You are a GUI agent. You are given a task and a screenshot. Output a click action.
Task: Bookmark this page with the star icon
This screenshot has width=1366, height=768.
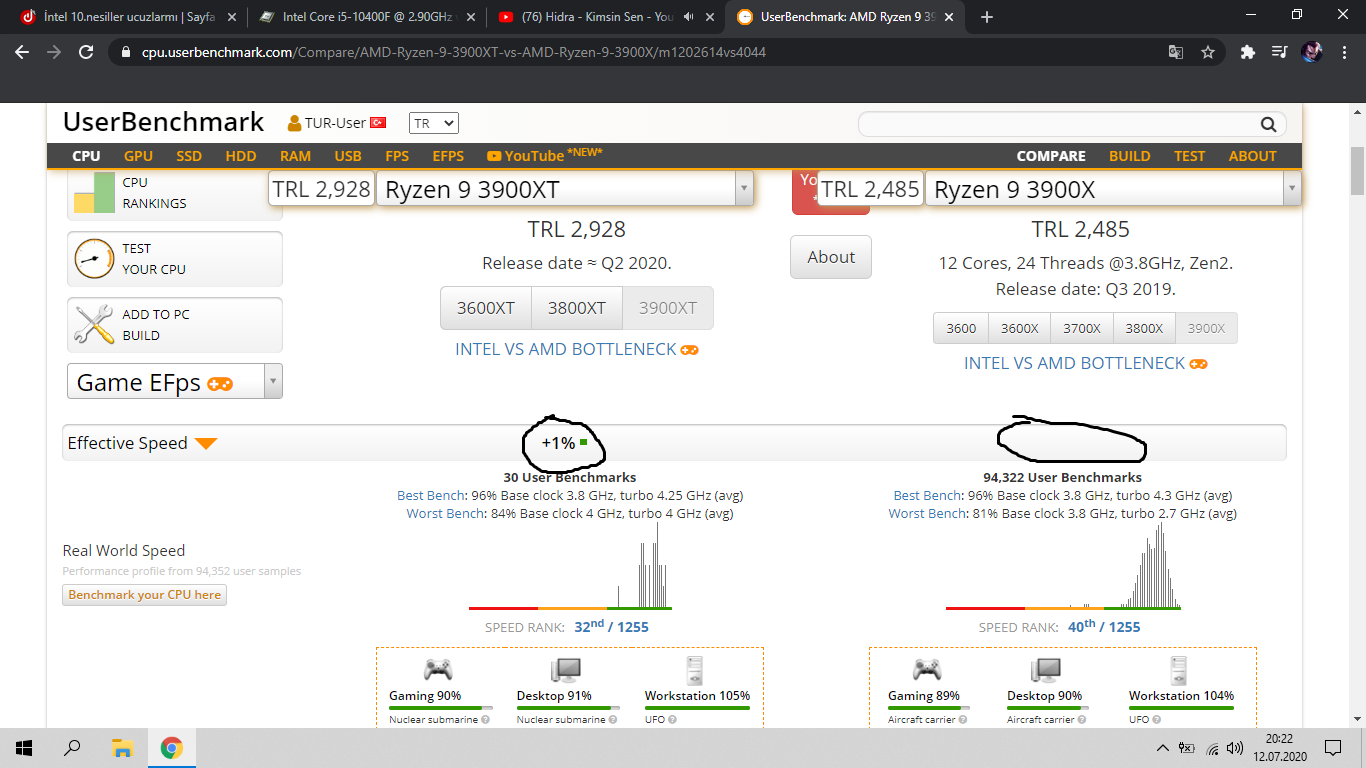tap(1208, 52)
